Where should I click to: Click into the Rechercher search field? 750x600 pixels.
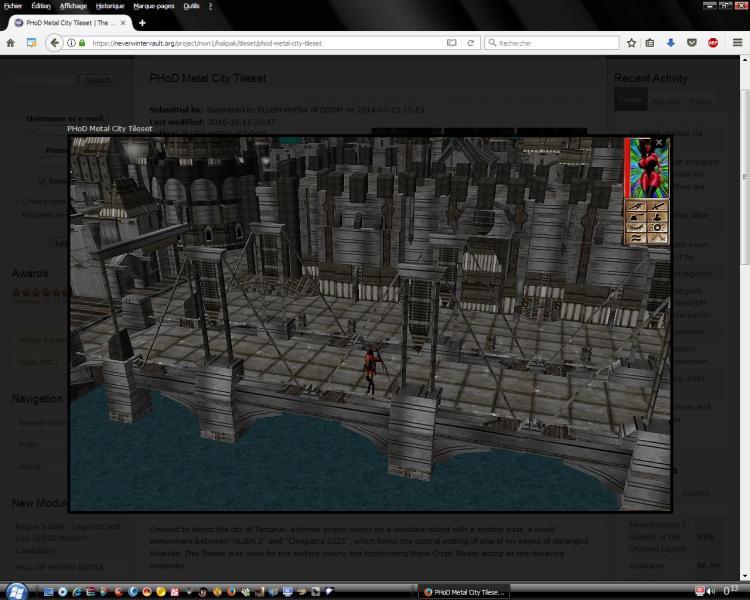click(x=551, y=43)
